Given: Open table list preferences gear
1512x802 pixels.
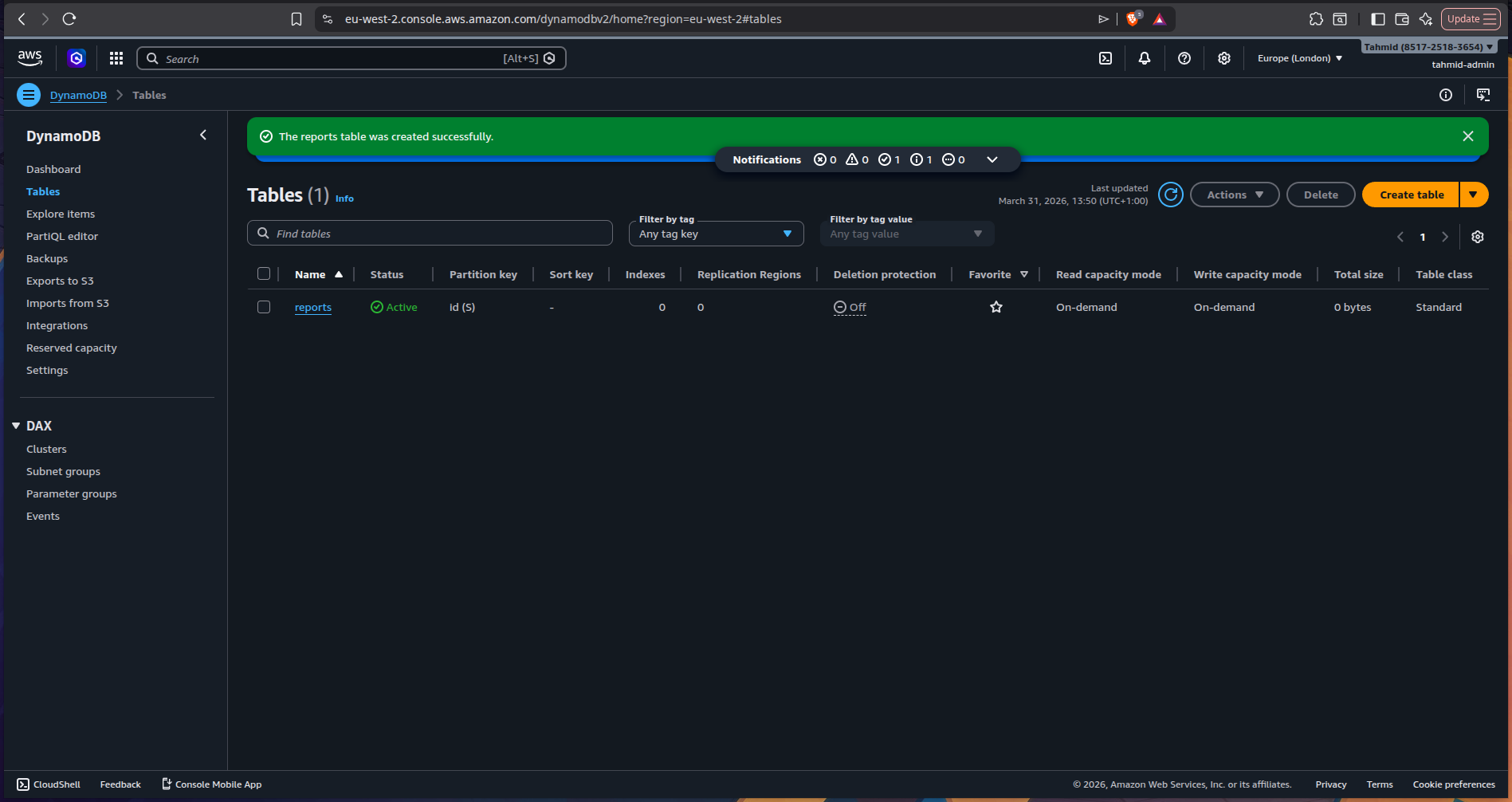Looking at the screenshot, I should pos(1478,237).
